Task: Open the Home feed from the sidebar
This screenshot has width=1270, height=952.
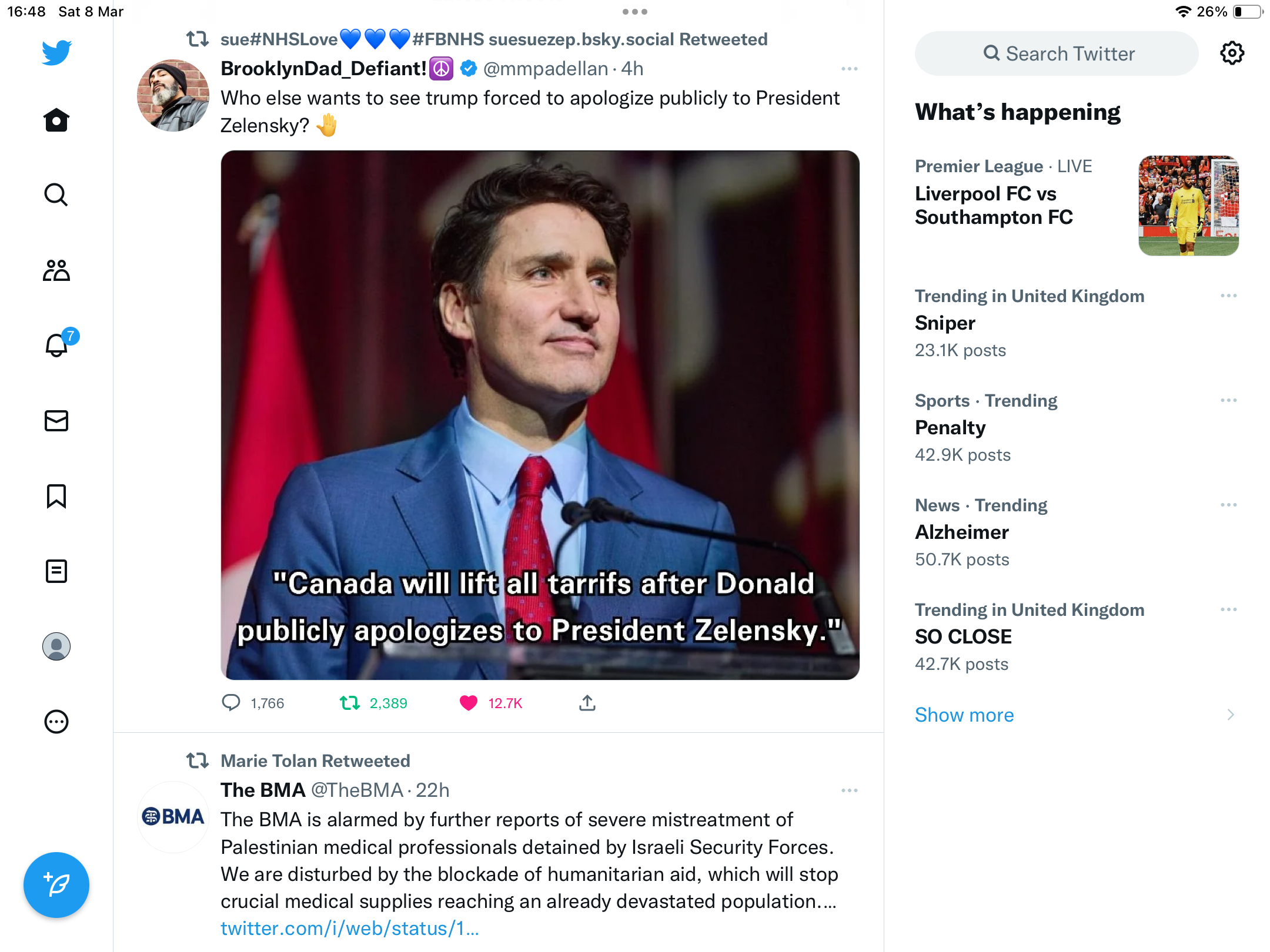Action: tap(56, 120)
